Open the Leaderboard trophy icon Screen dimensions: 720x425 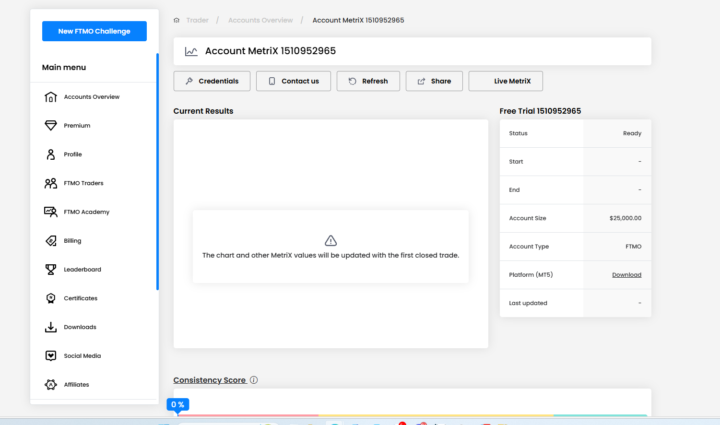tap(51, 269)
